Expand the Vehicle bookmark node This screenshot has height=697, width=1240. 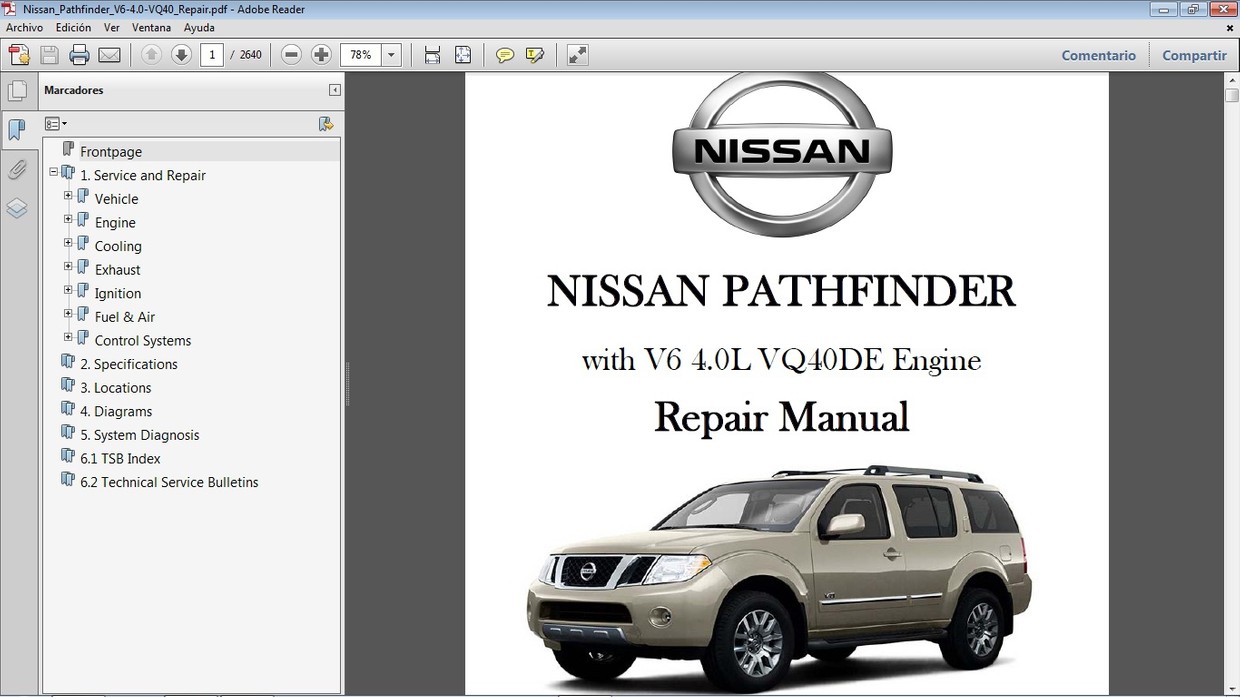click(68, 196)
